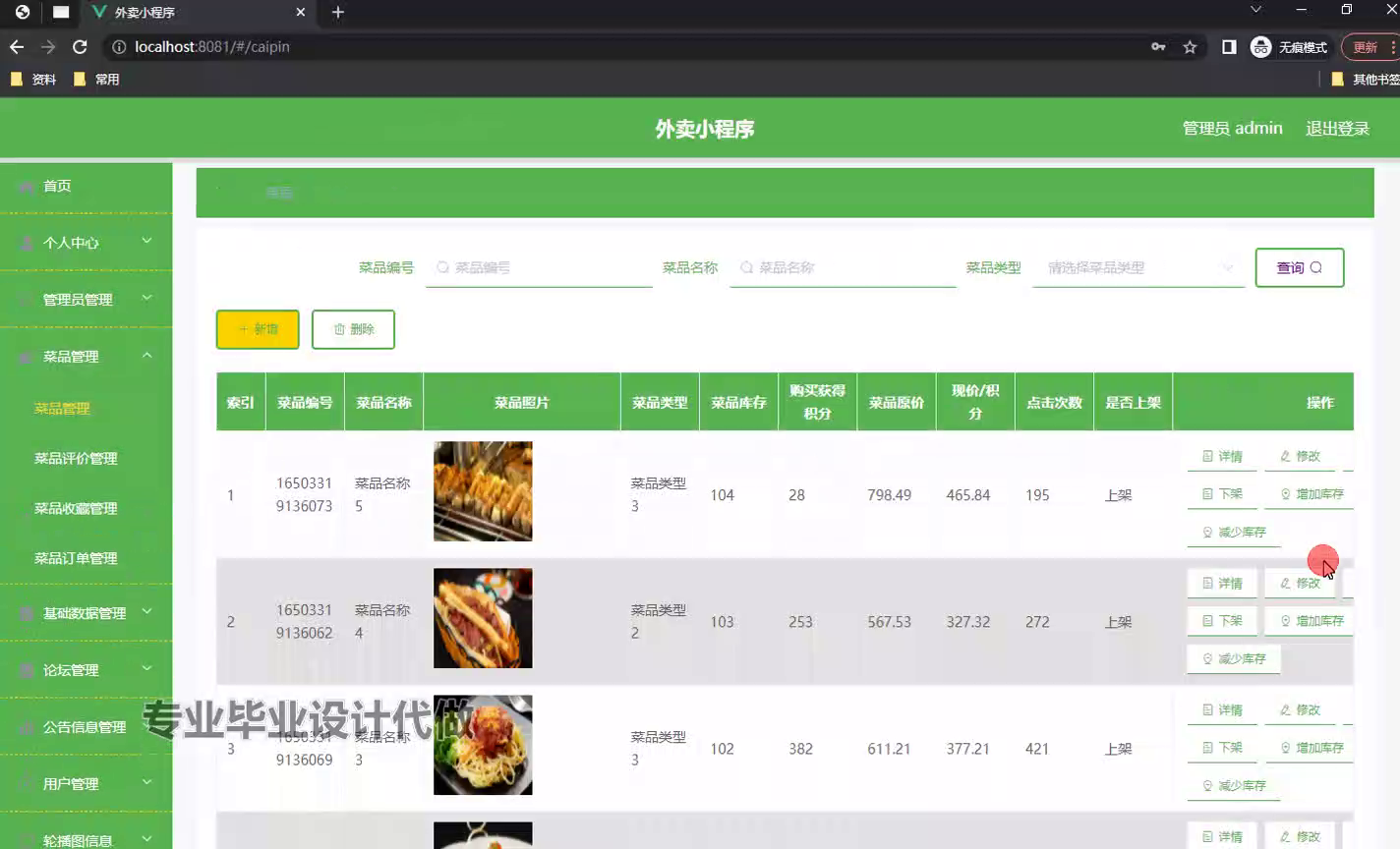Image resolution: width=1400 pixels, height=849 pixels.
Task: Open the 菜品类型 dropdown selector
Action: (x=1138, y=267)
